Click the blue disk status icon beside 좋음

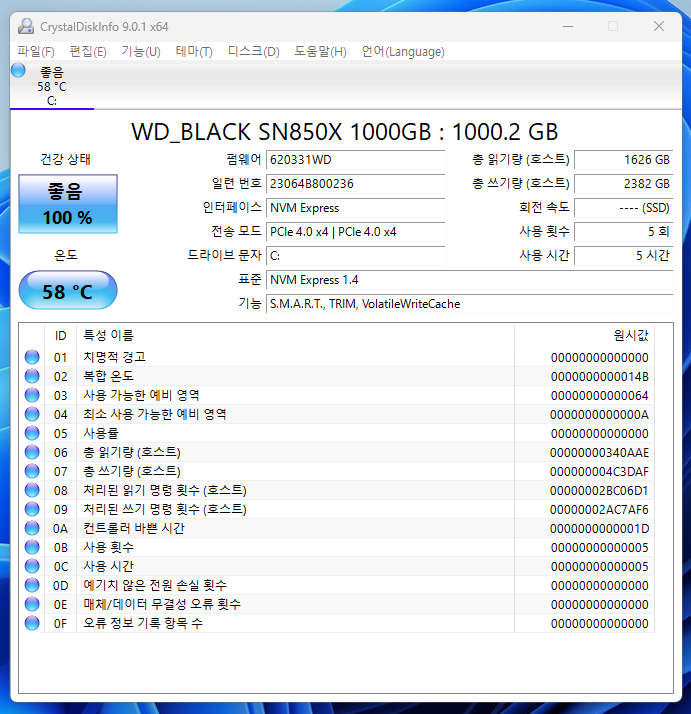[x=18, y=70]
